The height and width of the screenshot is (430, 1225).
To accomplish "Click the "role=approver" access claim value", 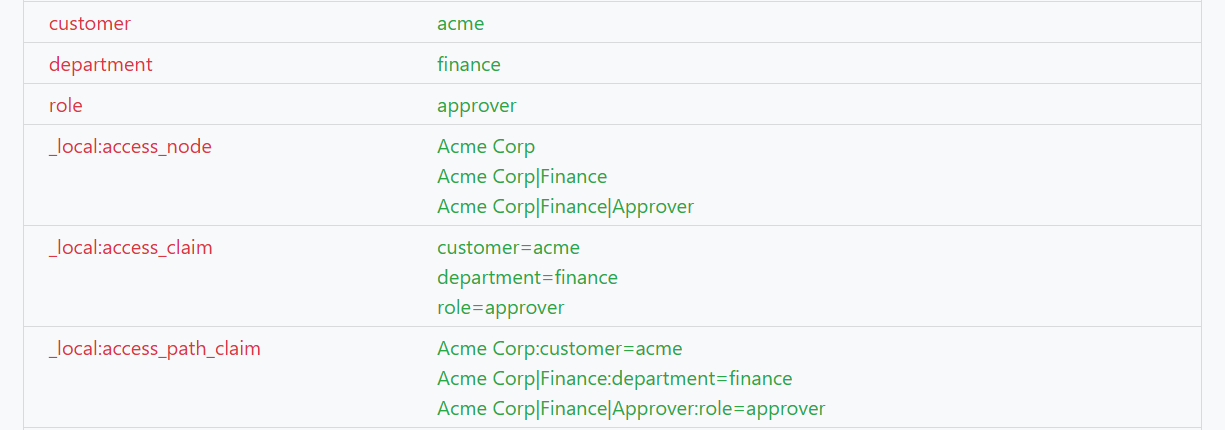I will pyautogui.click(x=500, y=308).
